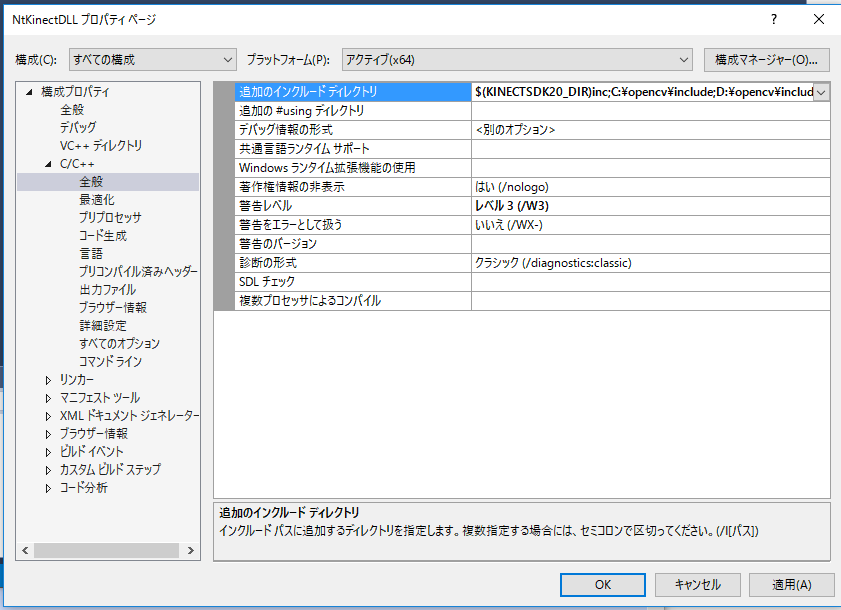Viewport: 841px width, 610px height.
Task: Select プリプロセッサ in the tree
Action: (110, 218)
